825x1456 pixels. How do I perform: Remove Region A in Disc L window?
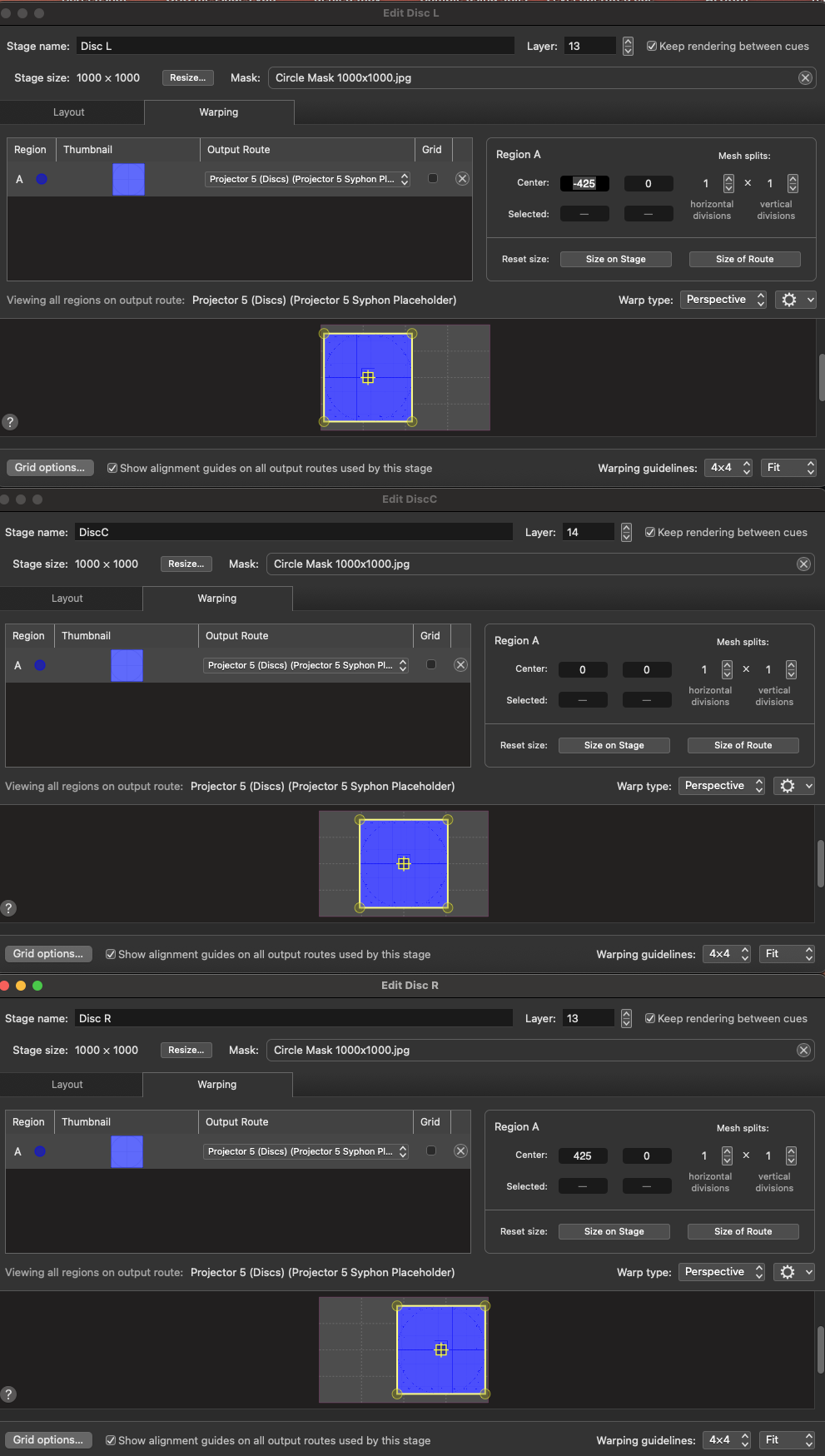(462, 179)
